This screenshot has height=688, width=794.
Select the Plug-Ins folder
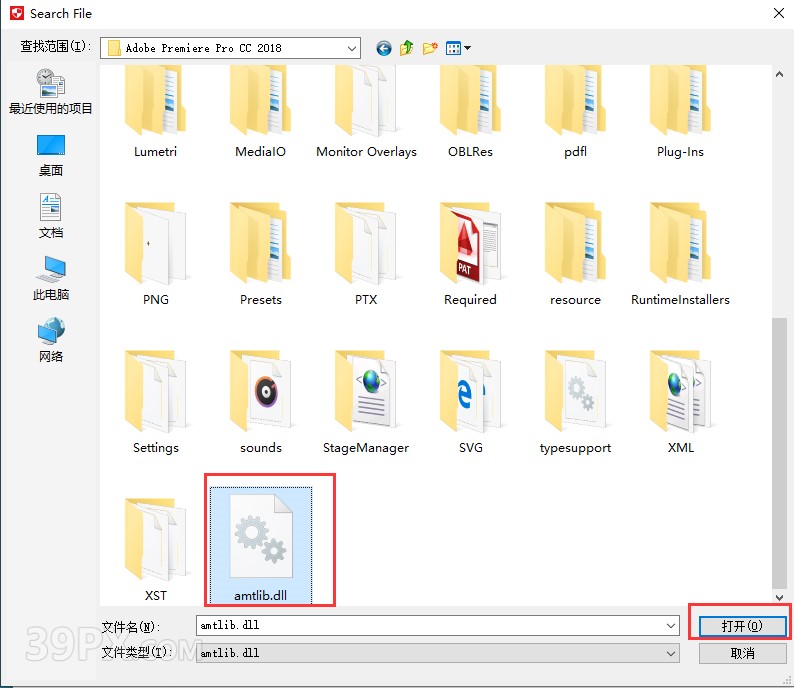(680, 112)
